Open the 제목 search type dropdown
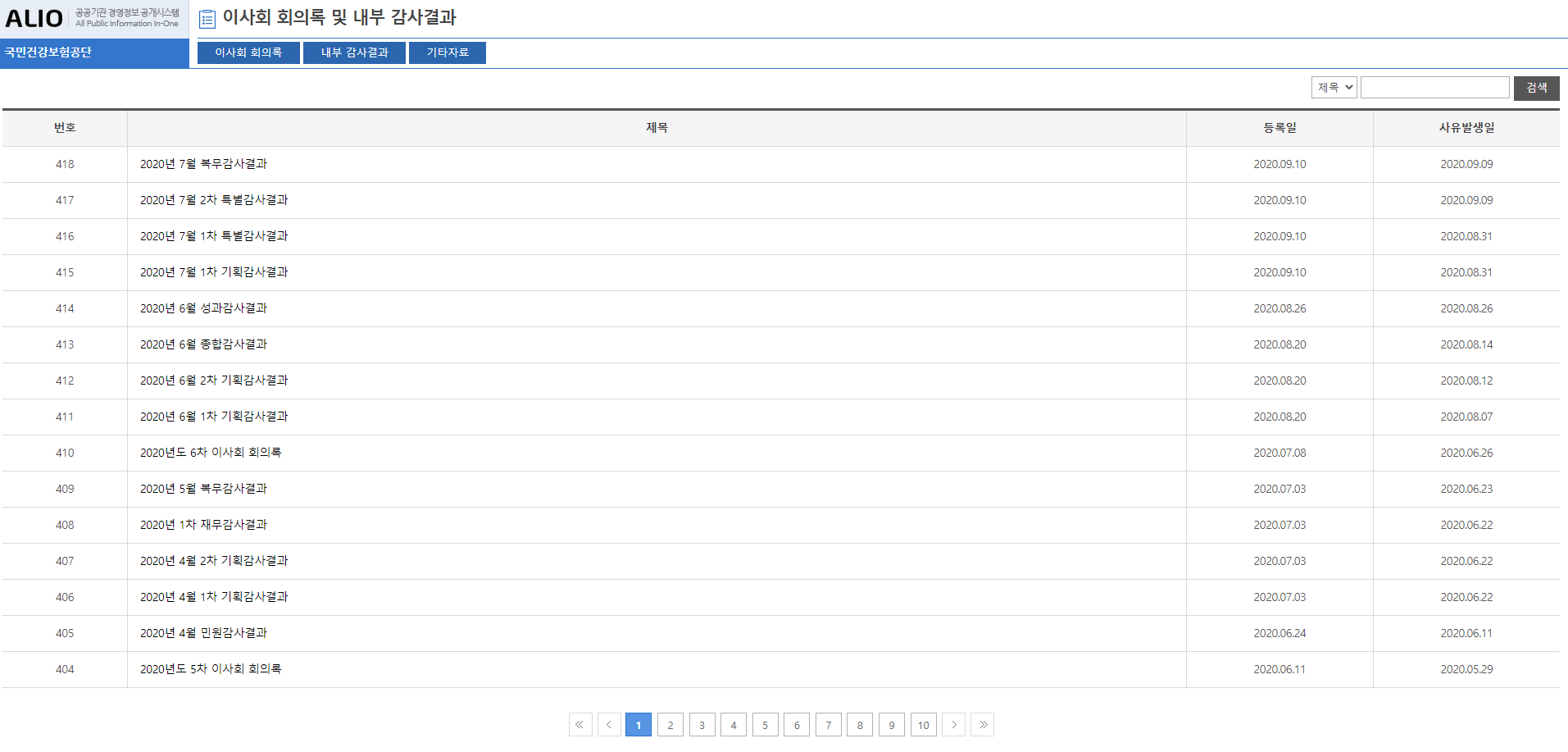Screen dimensions: 1568x752 tap(1334, 88)
